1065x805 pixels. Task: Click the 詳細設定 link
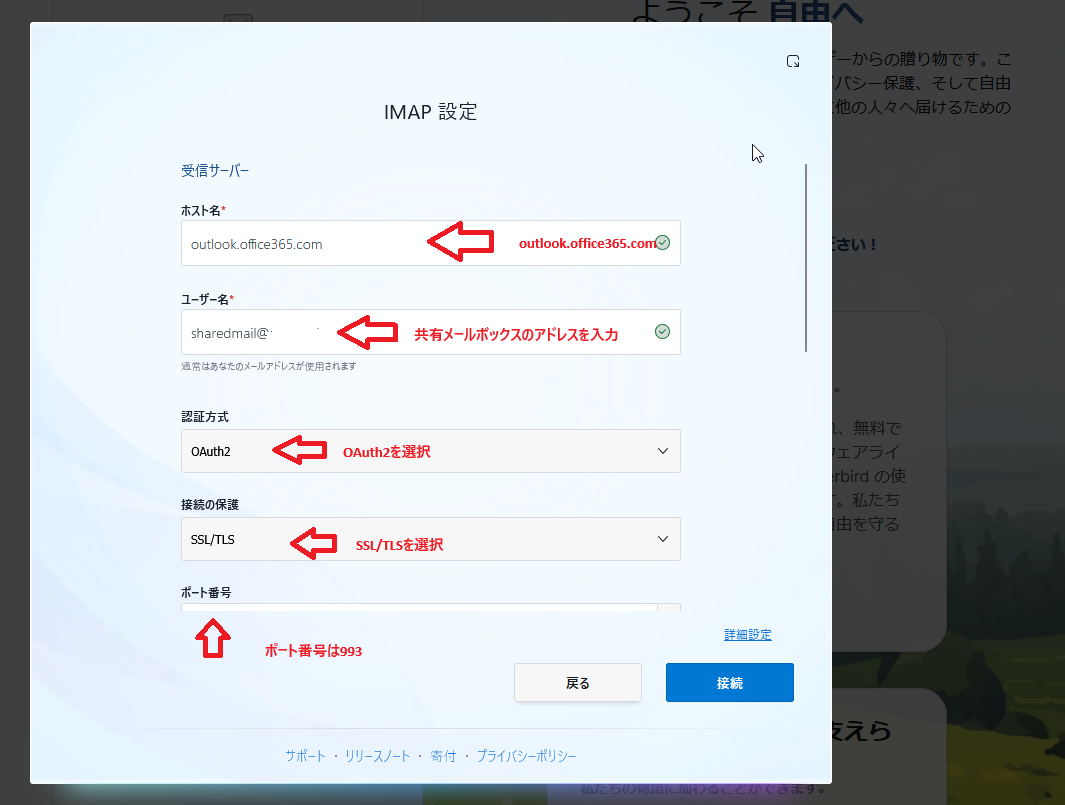pos(748,634)
